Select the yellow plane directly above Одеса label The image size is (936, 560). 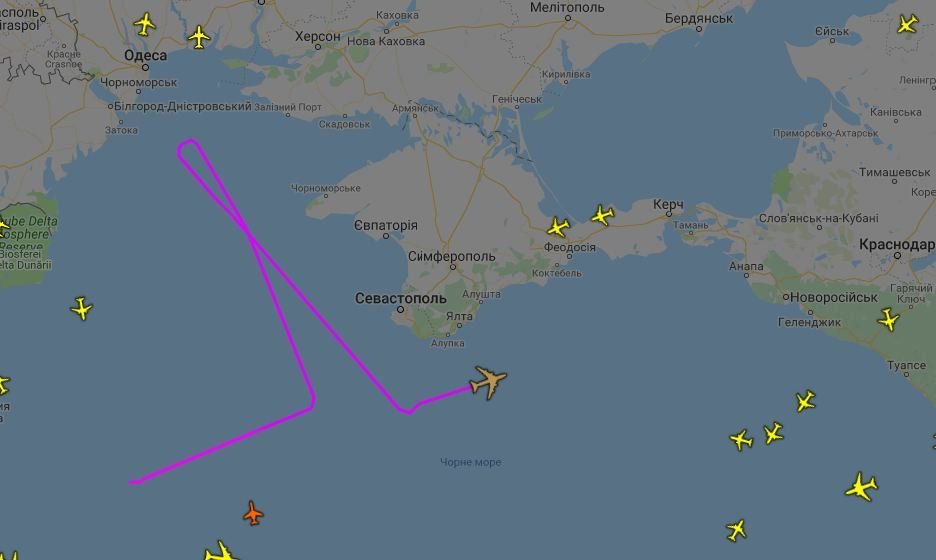pos(144,24)
